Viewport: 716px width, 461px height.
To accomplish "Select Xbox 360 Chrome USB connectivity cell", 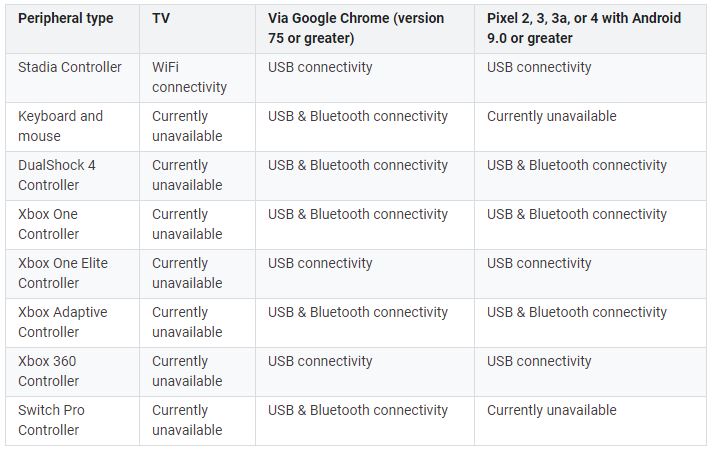I will tap(320, 361).
